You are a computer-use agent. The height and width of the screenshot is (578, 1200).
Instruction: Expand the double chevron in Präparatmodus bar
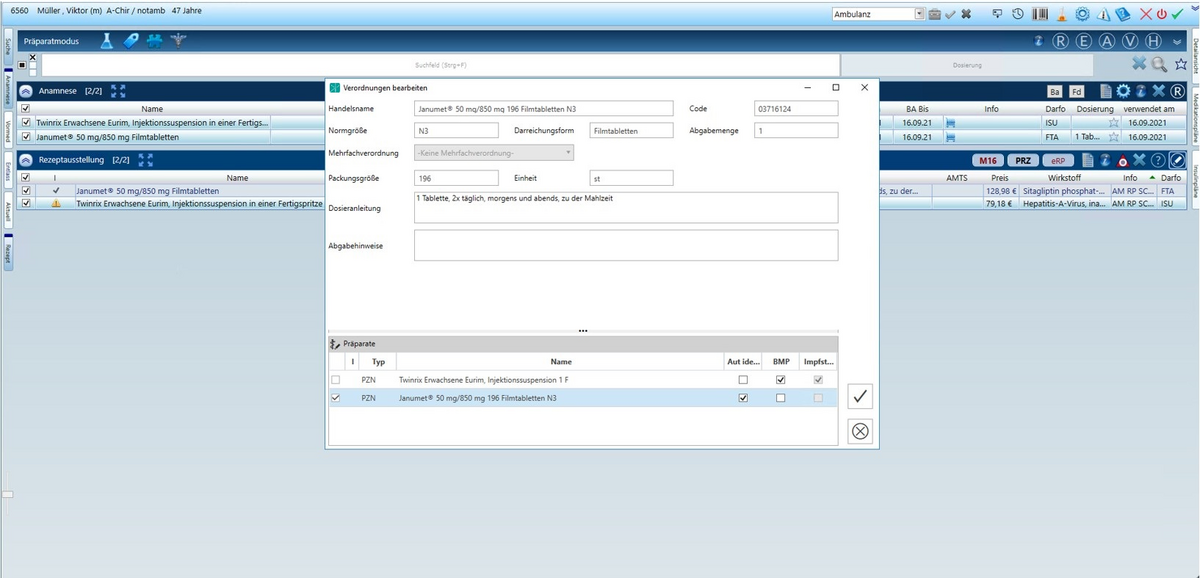click(1177, 41)
